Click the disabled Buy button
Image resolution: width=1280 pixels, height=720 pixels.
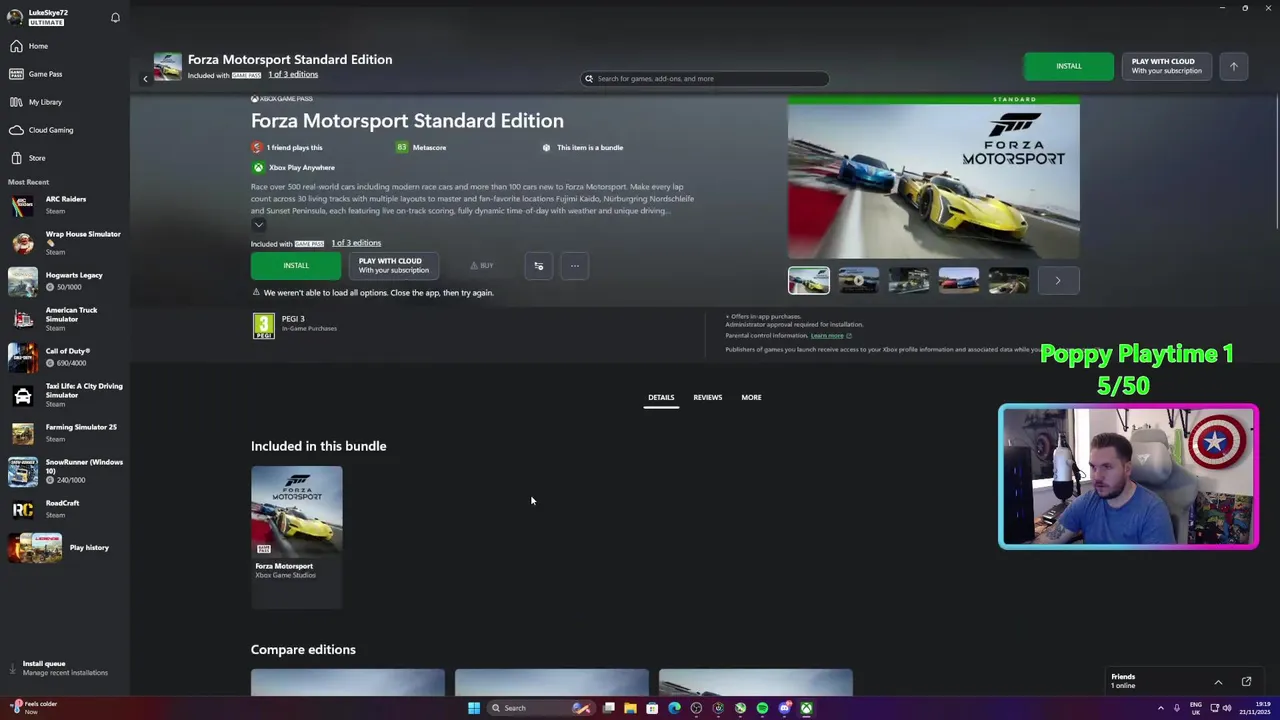point(482,266)
